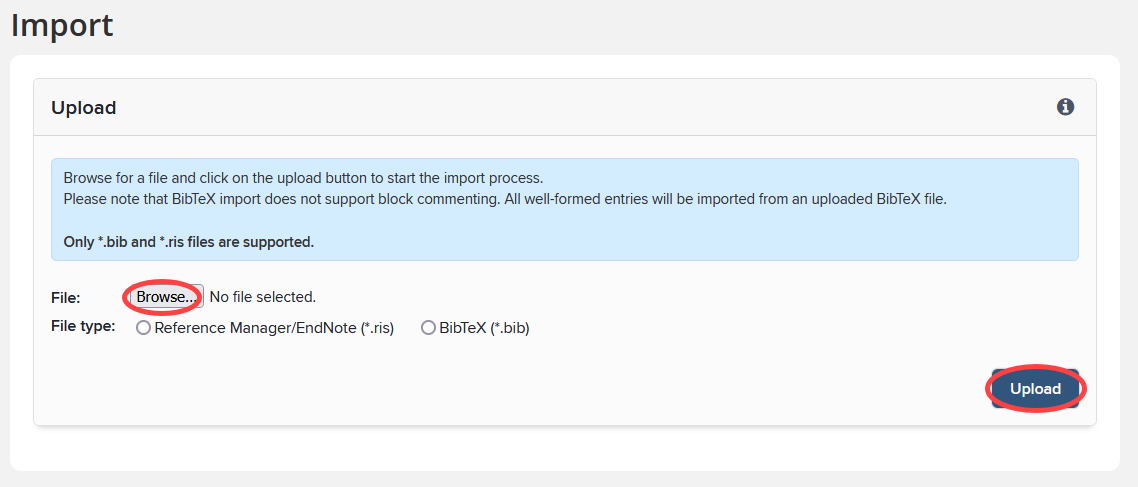The width and height of the screenshot is (1138, 487).
Task: Click the 'Reference Manager/EndNote (*.ris)' label text
Action: pos(274,328)
